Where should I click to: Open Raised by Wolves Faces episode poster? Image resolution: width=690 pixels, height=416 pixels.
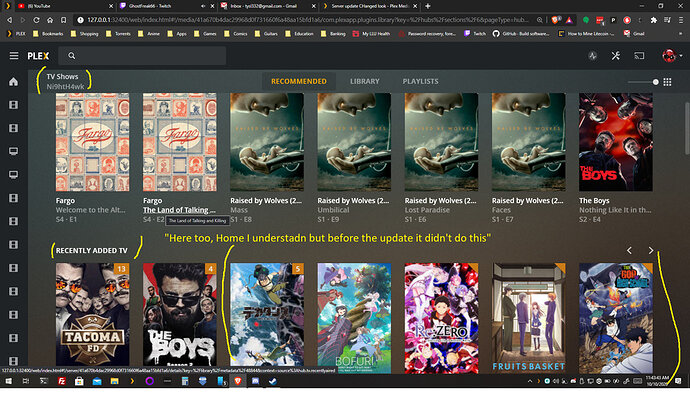(529, 142)
